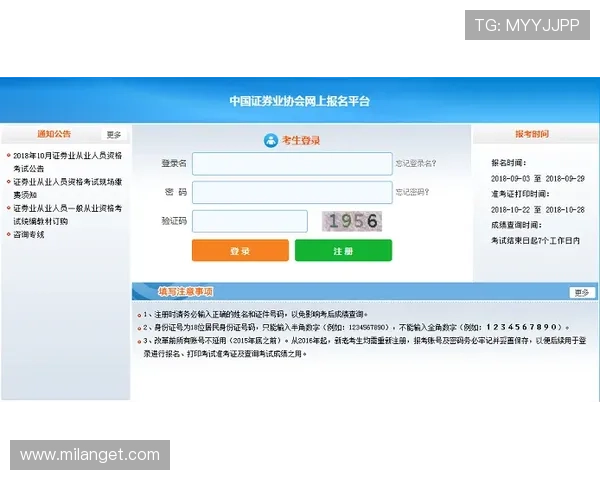
Task: Click the orange 登录 button
Action: coord(240,250)
